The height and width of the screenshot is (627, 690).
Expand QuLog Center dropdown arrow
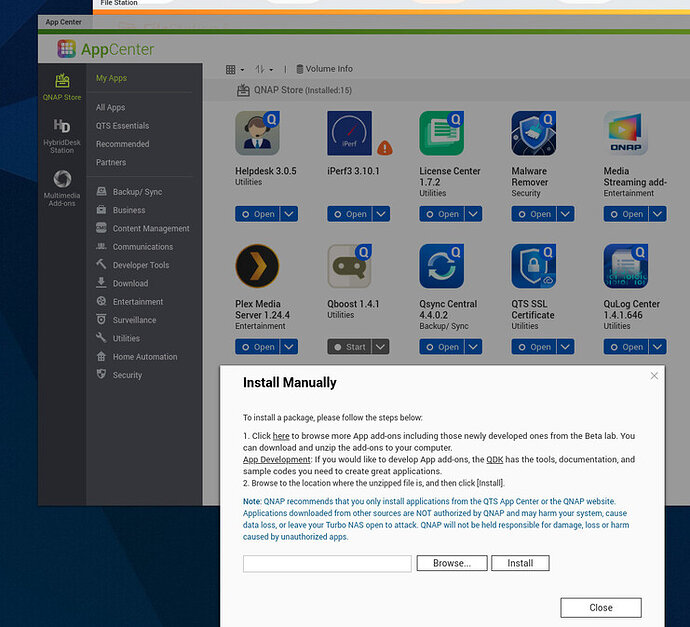(x=657, y=347)
